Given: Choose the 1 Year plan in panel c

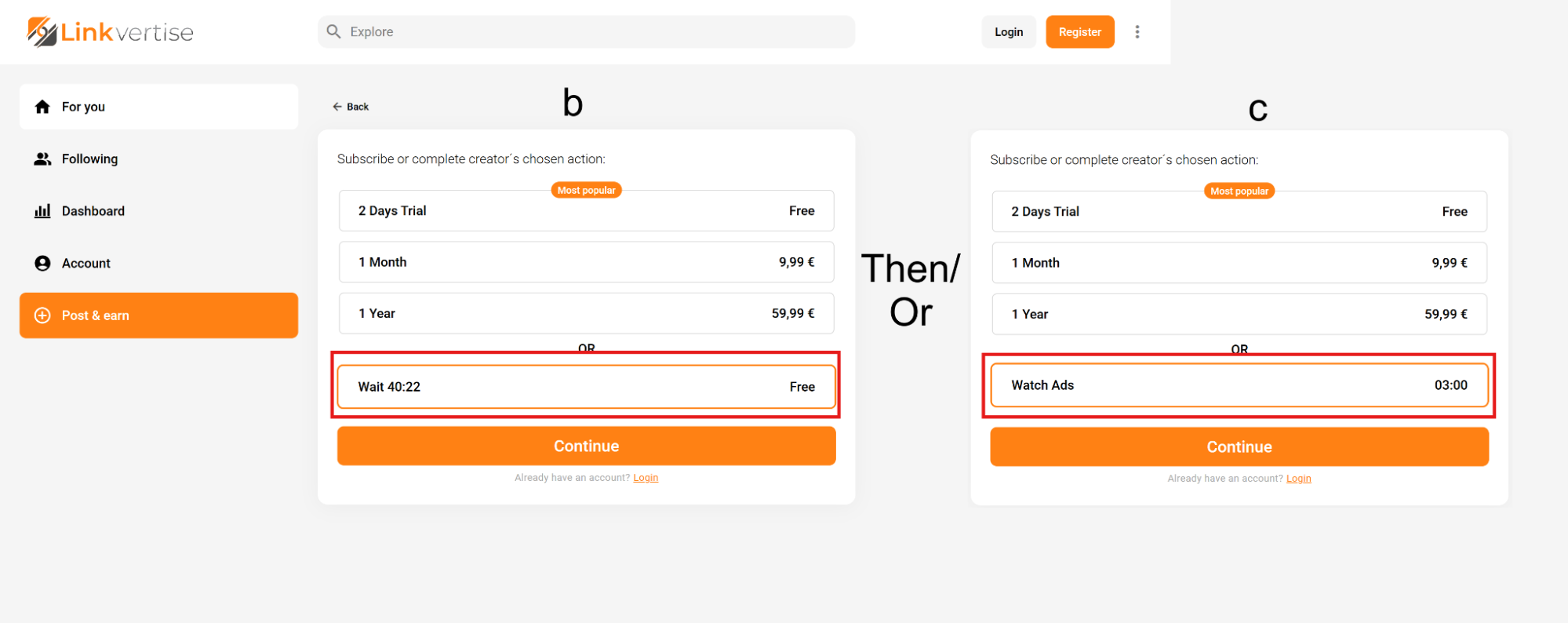Looking at the screenshot, I should pyautogui.click(x=1239, y=314).
